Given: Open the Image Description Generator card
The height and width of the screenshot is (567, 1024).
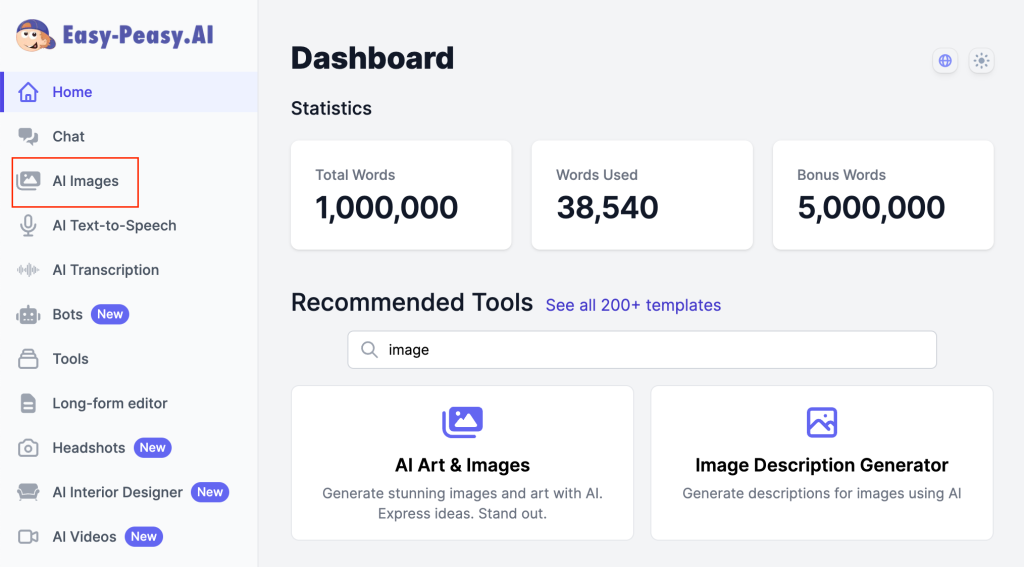Looking at the screenshot, I should (x=821, y=463).
